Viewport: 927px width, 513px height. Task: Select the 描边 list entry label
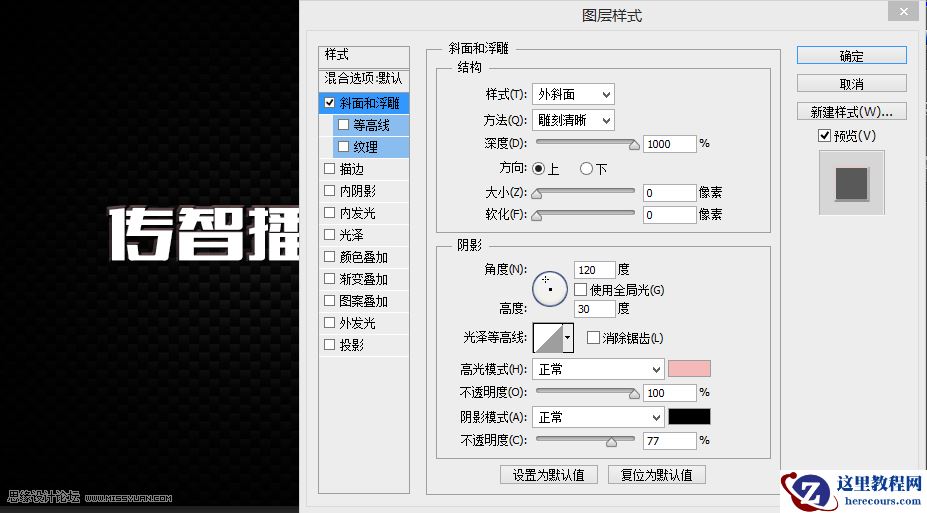pyautogui.click(x=351, y=170)
